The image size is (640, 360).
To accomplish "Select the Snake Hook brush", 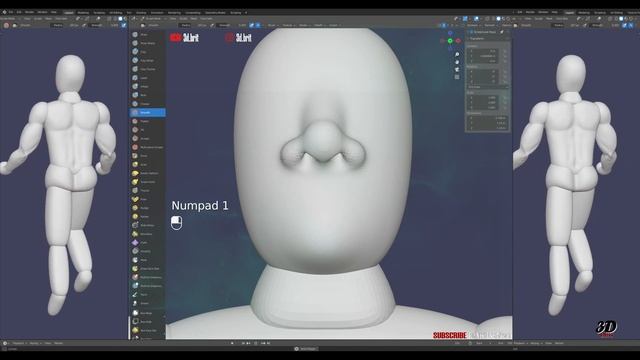I will tap(147, 182).
